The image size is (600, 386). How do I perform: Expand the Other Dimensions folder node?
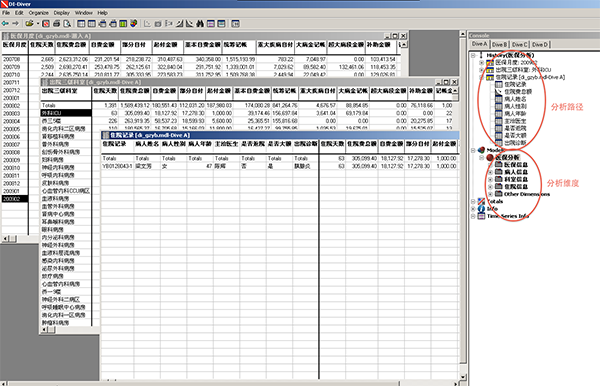coord(490,194)
